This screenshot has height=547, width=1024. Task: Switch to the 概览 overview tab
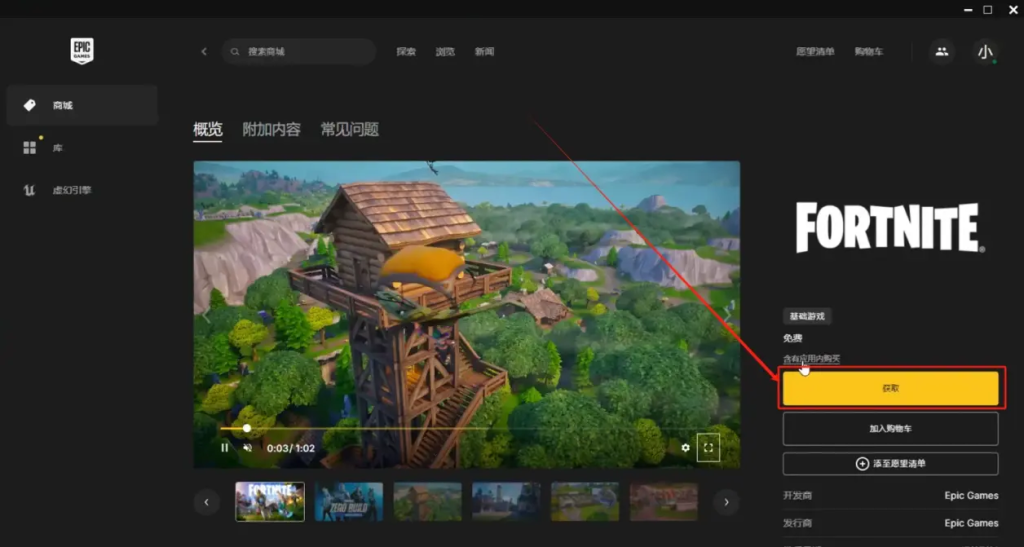tap(208, 129)
